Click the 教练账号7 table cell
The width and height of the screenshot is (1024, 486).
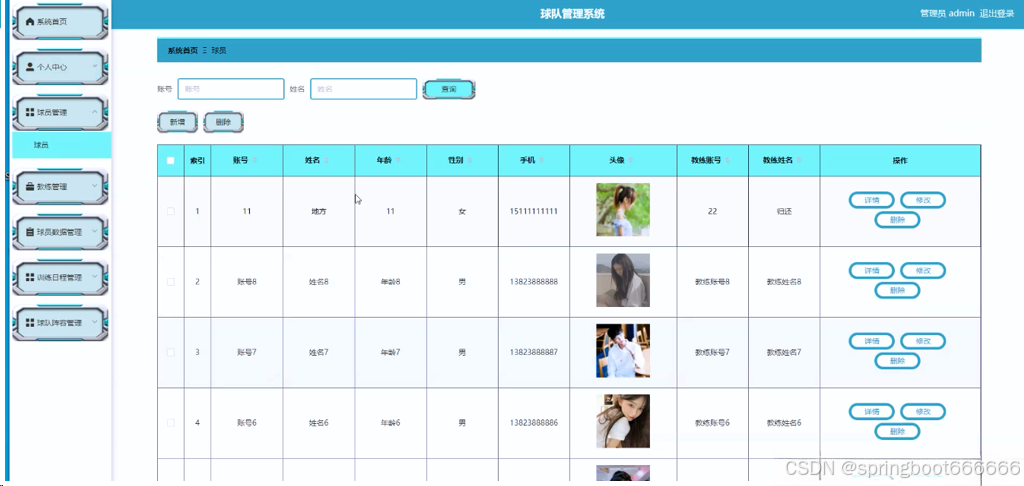click(712, 353)
